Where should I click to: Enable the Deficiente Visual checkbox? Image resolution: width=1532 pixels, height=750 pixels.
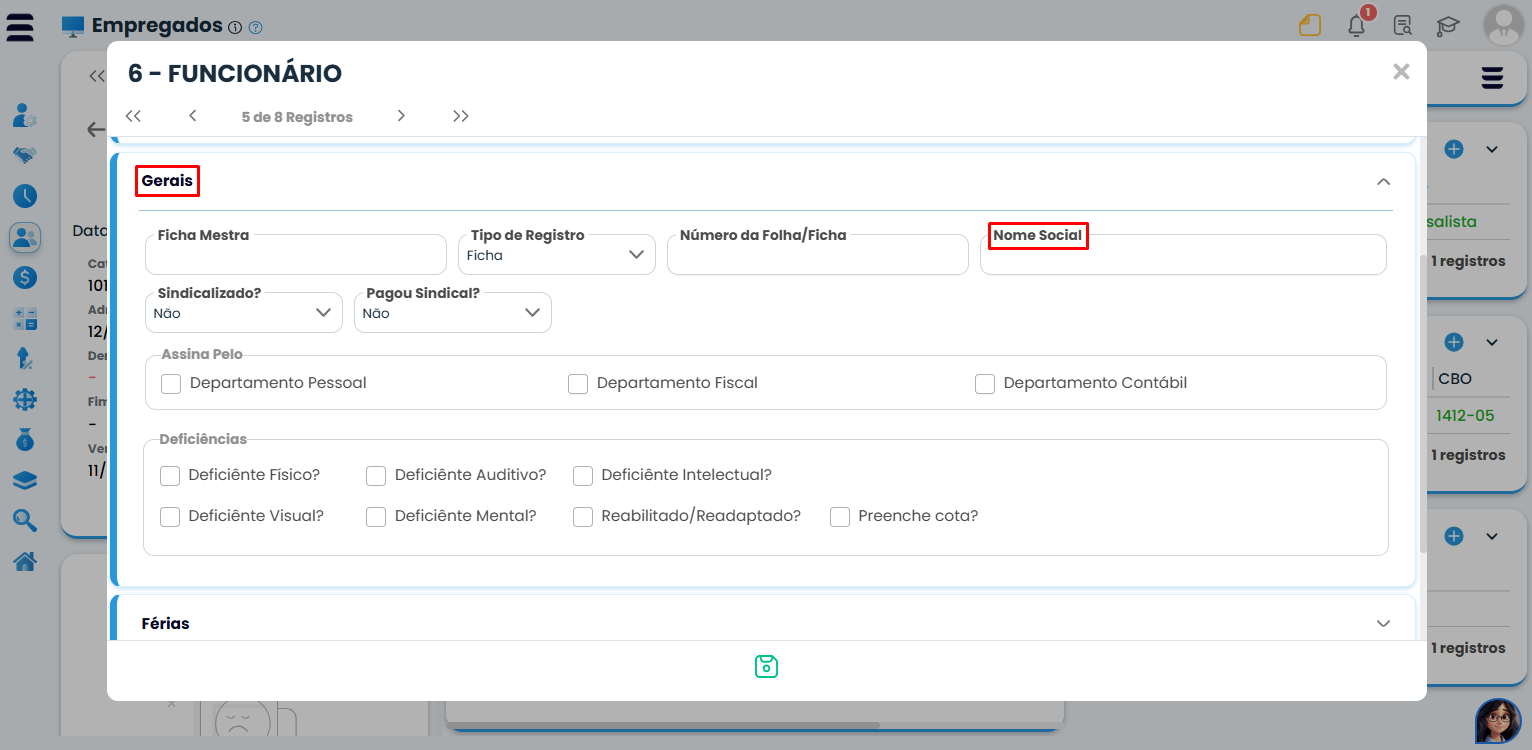point(170,517)
